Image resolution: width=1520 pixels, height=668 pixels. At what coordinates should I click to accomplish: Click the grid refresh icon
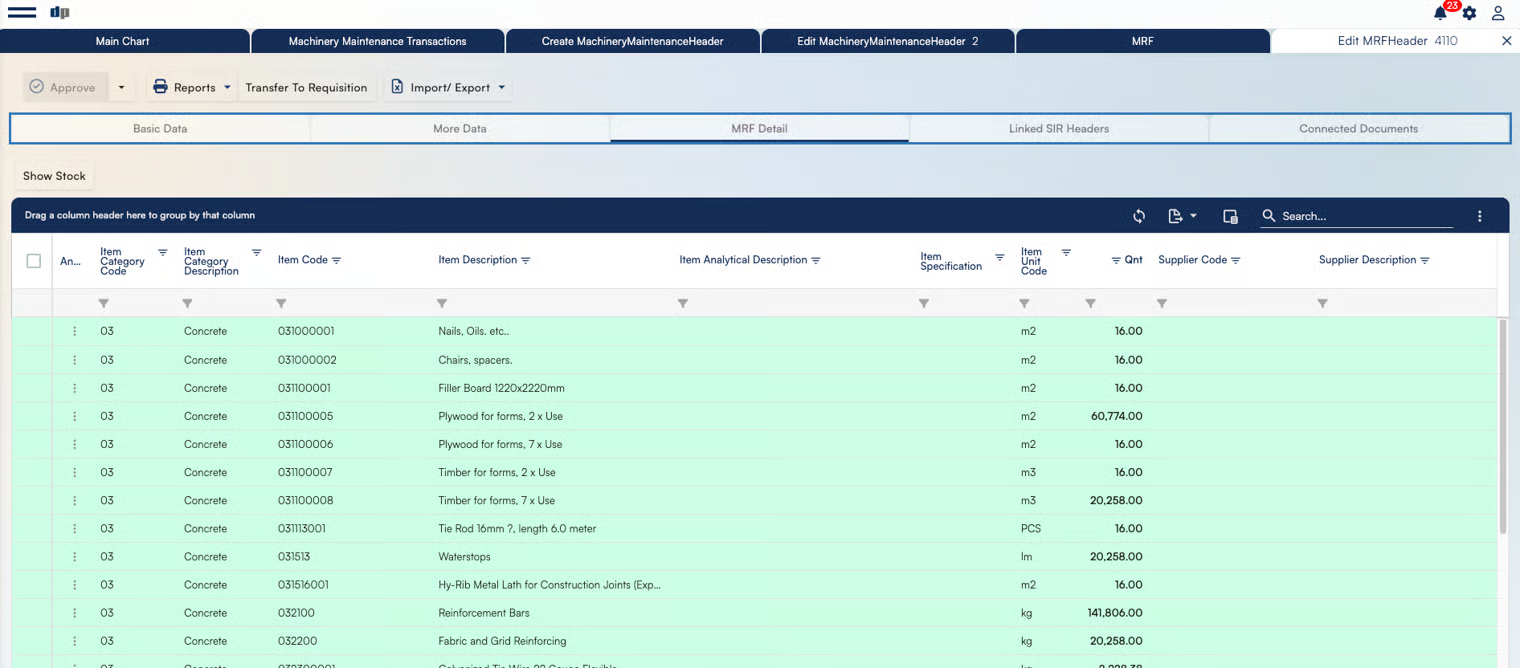(1139, 216)
